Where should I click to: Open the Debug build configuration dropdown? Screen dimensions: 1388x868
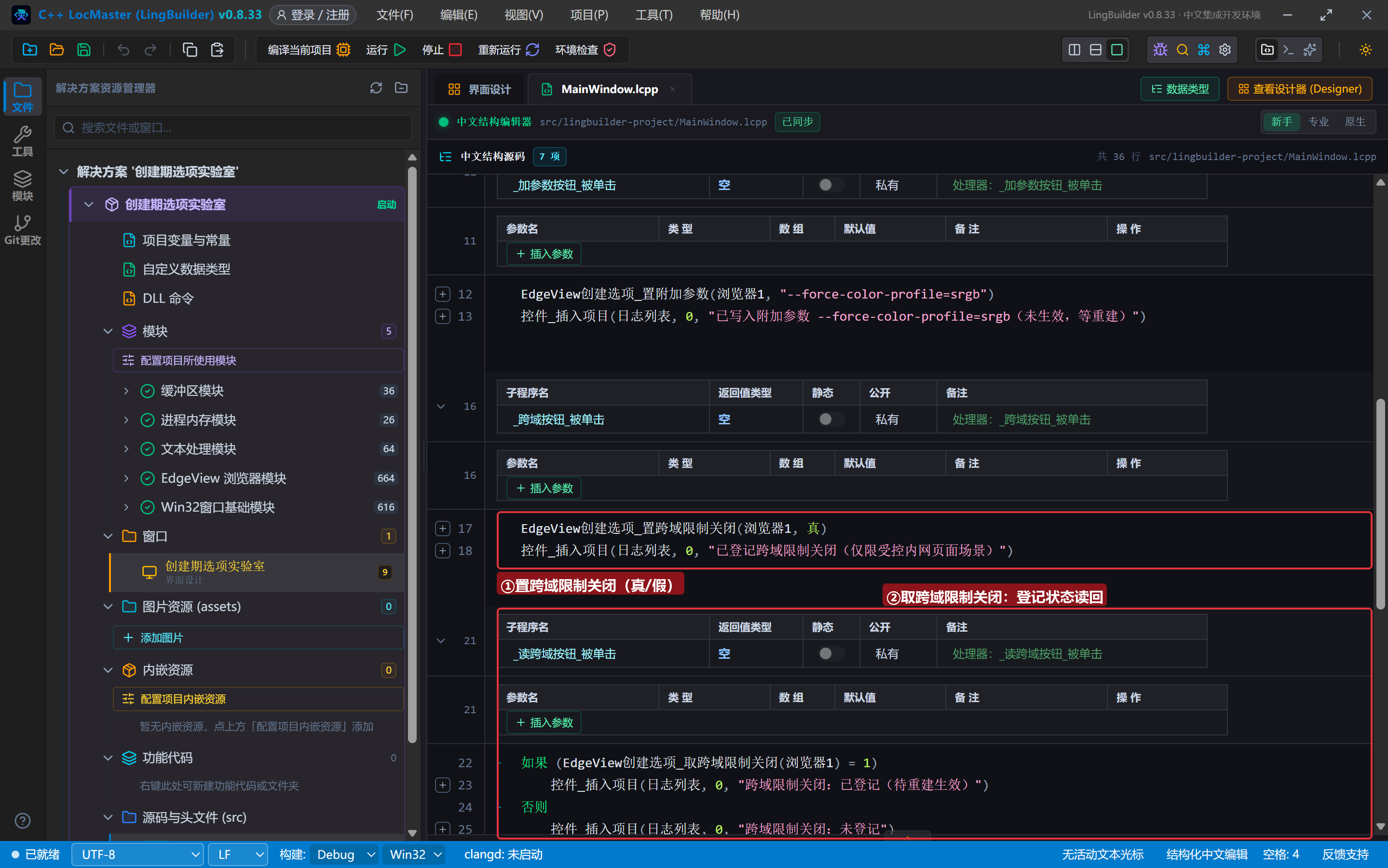344,854
